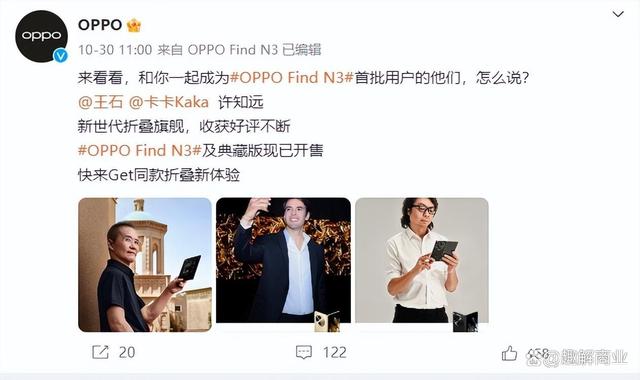Click the 已编辑 edited label
The height and width of the screenshot is (380, 640).
302,50
